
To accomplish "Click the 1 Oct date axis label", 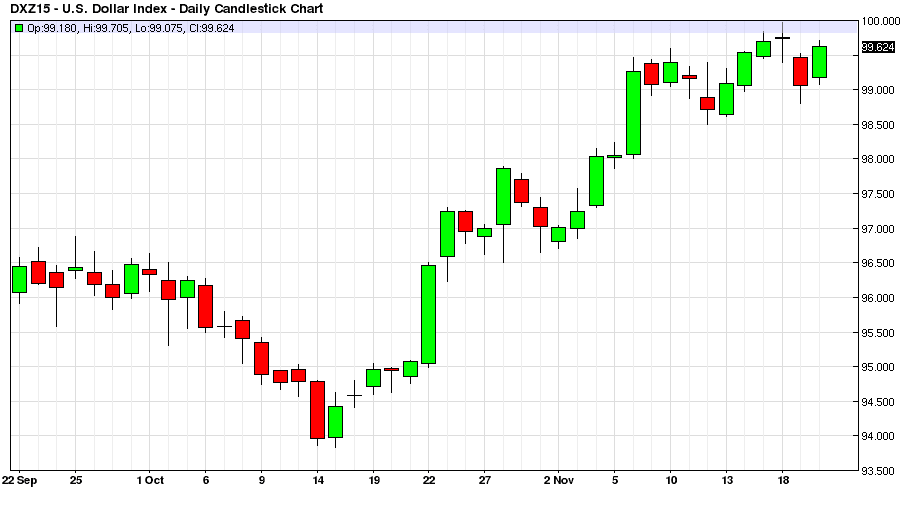I will pyautogui.click(x=150, y=480).
